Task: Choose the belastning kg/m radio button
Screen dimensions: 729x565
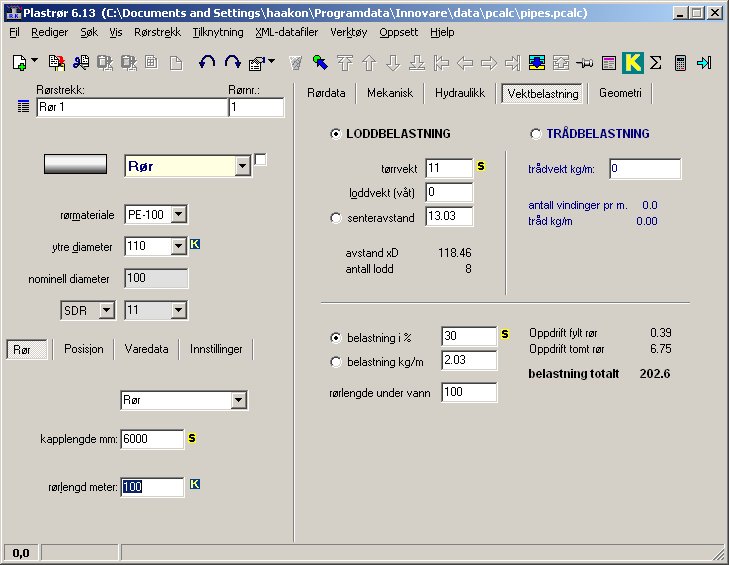Action: point(335,361)
